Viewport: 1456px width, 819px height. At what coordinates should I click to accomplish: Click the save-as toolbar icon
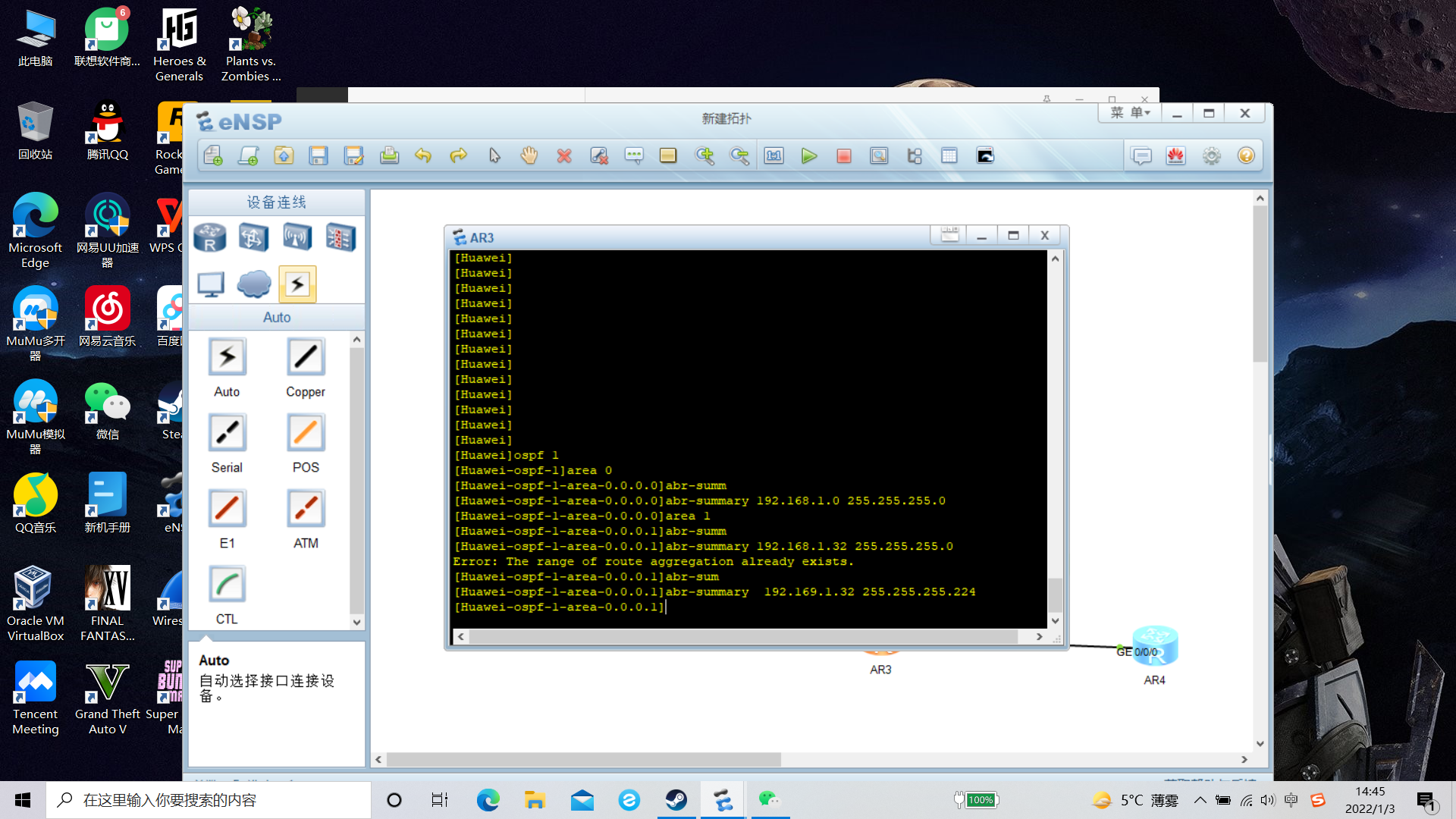point(353,155)
